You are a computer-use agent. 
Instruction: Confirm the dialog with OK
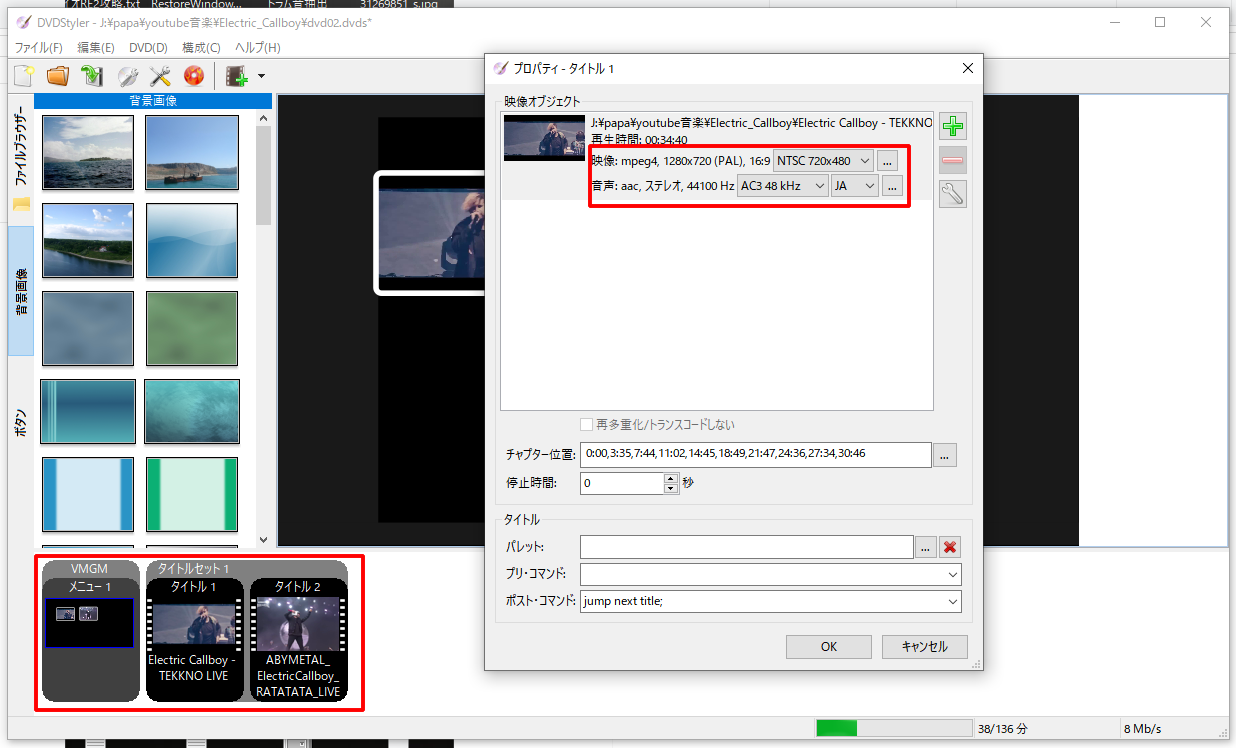coord(829,646)
